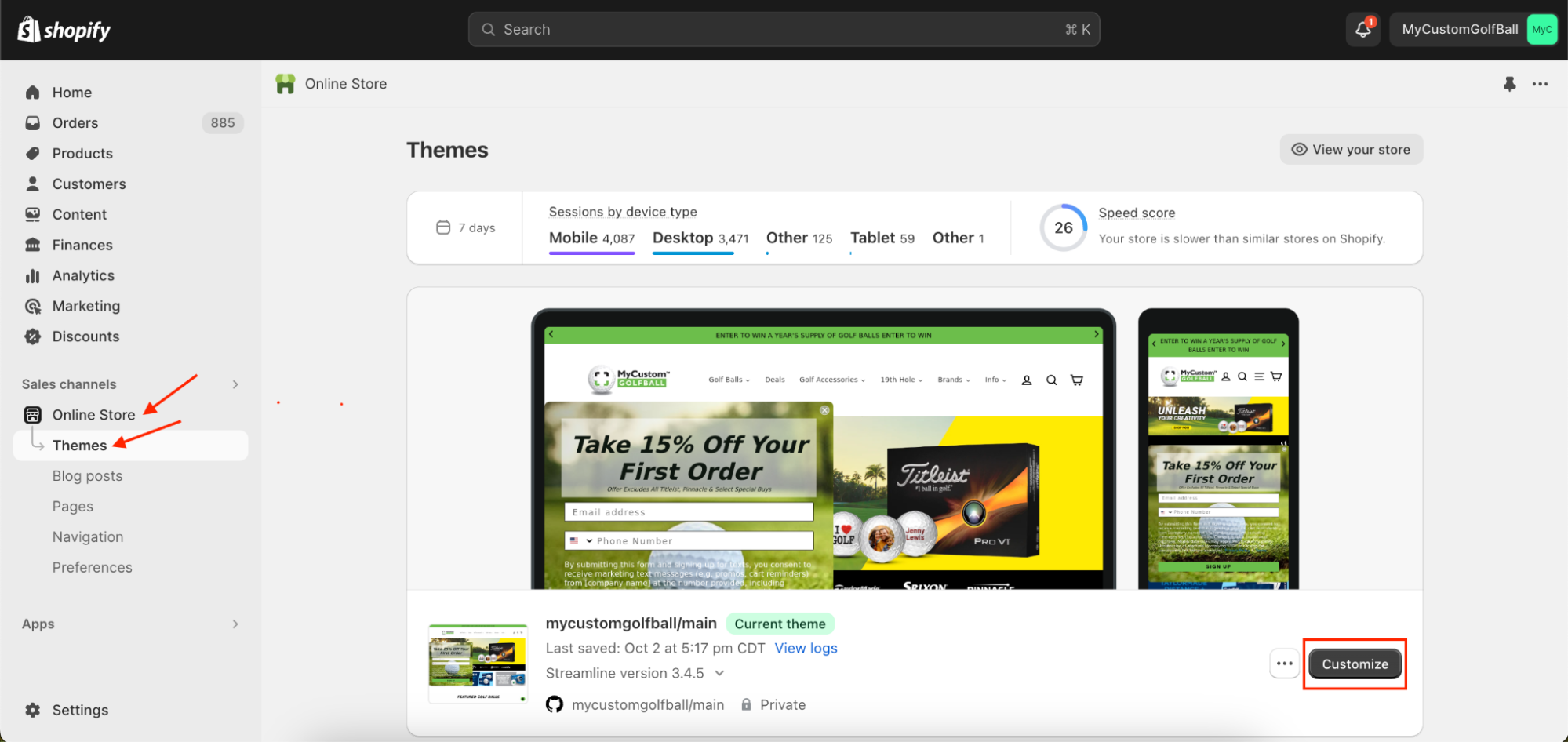Expand the Sales channels section
The width and height of the screenshot is (1568, 742).
tap(235, 384)
